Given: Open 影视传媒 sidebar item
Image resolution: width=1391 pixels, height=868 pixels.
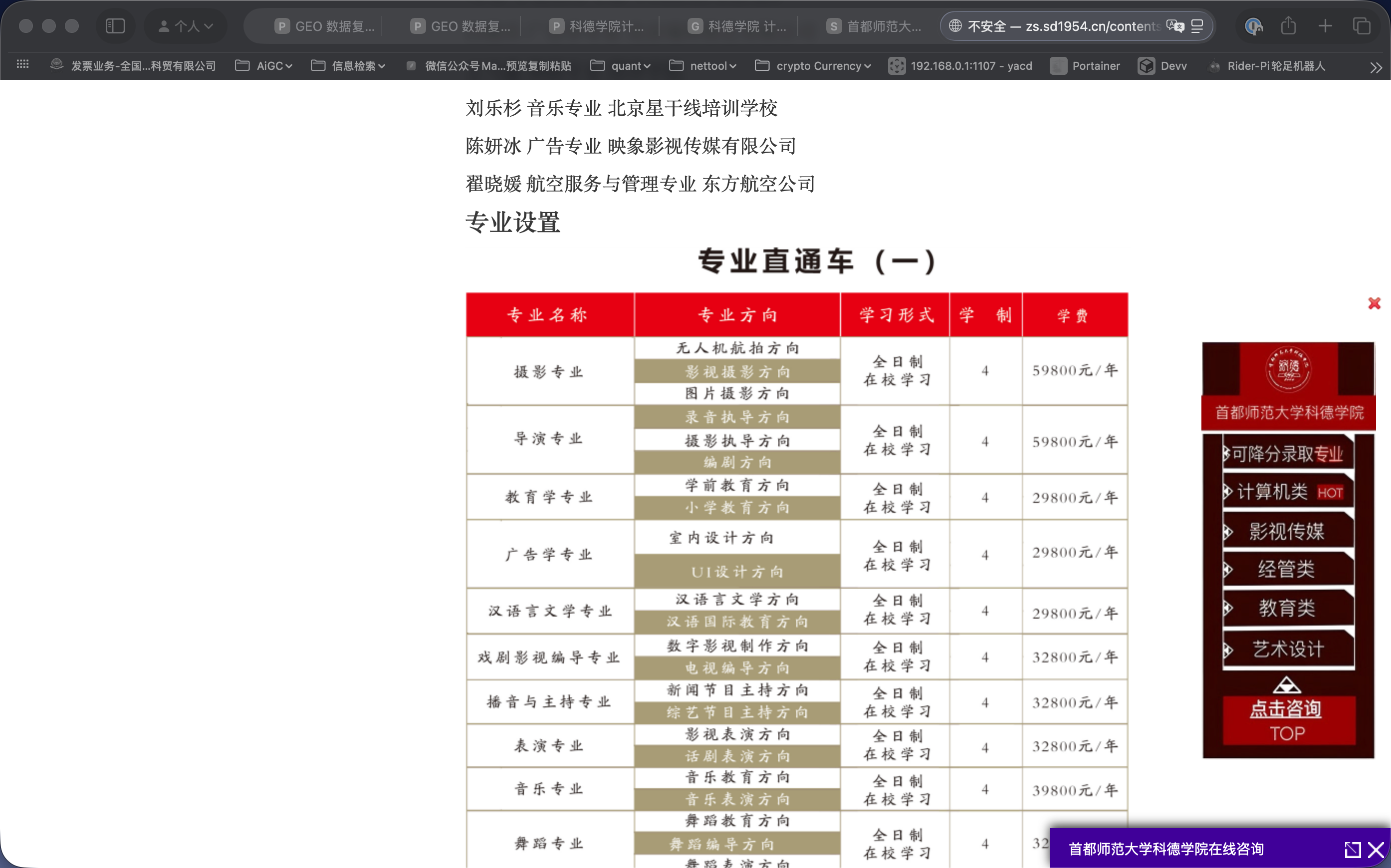Looking at the screenshot, I should [x=1288, y=531].
